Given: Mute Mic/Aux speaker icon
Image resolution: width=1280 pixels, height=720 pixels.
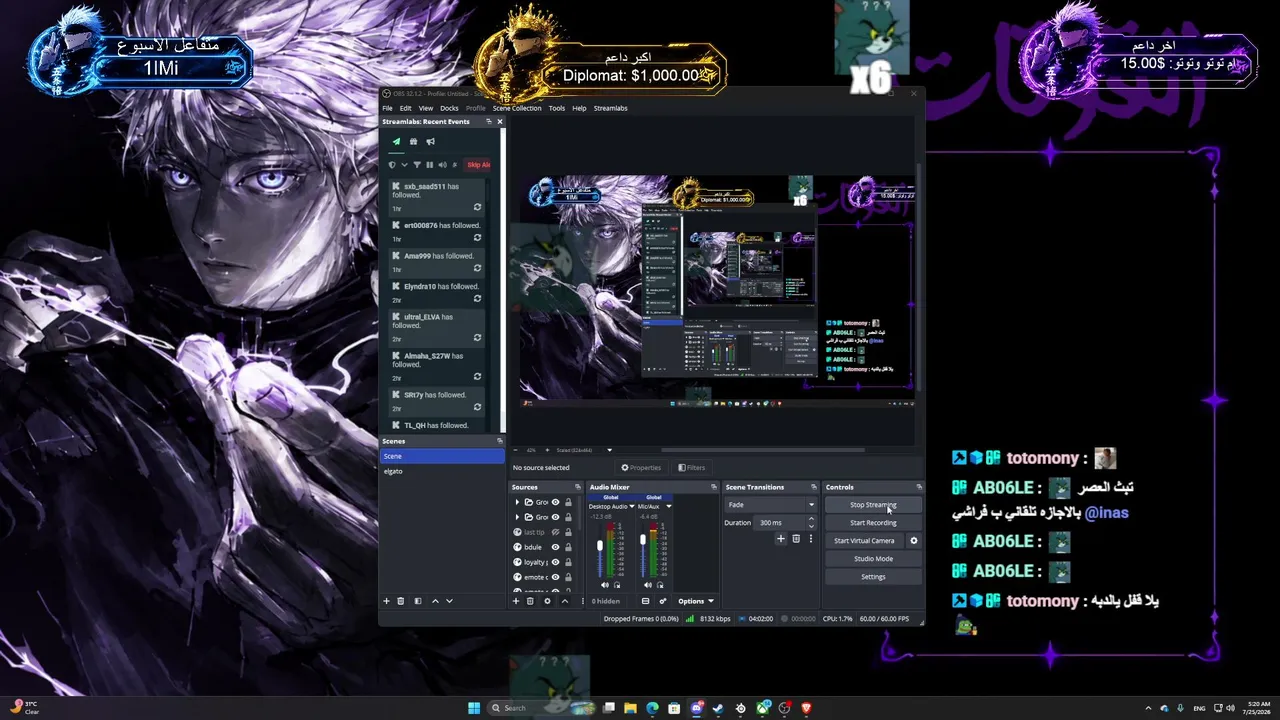Looking at the screenshot, I should (647, 585).
